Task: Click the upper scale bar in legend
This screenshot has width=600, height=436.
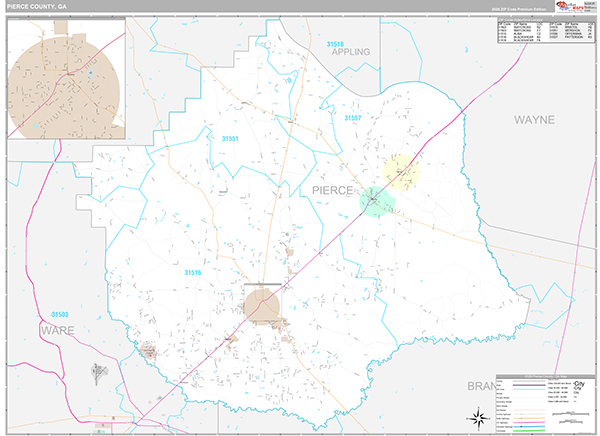Action: (x=571, y=413)
